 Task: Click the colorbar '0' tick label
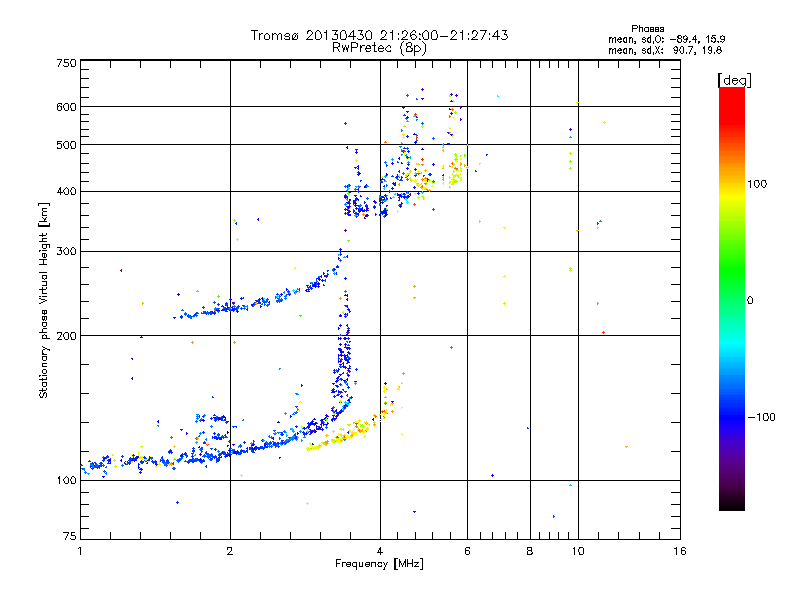749,300
